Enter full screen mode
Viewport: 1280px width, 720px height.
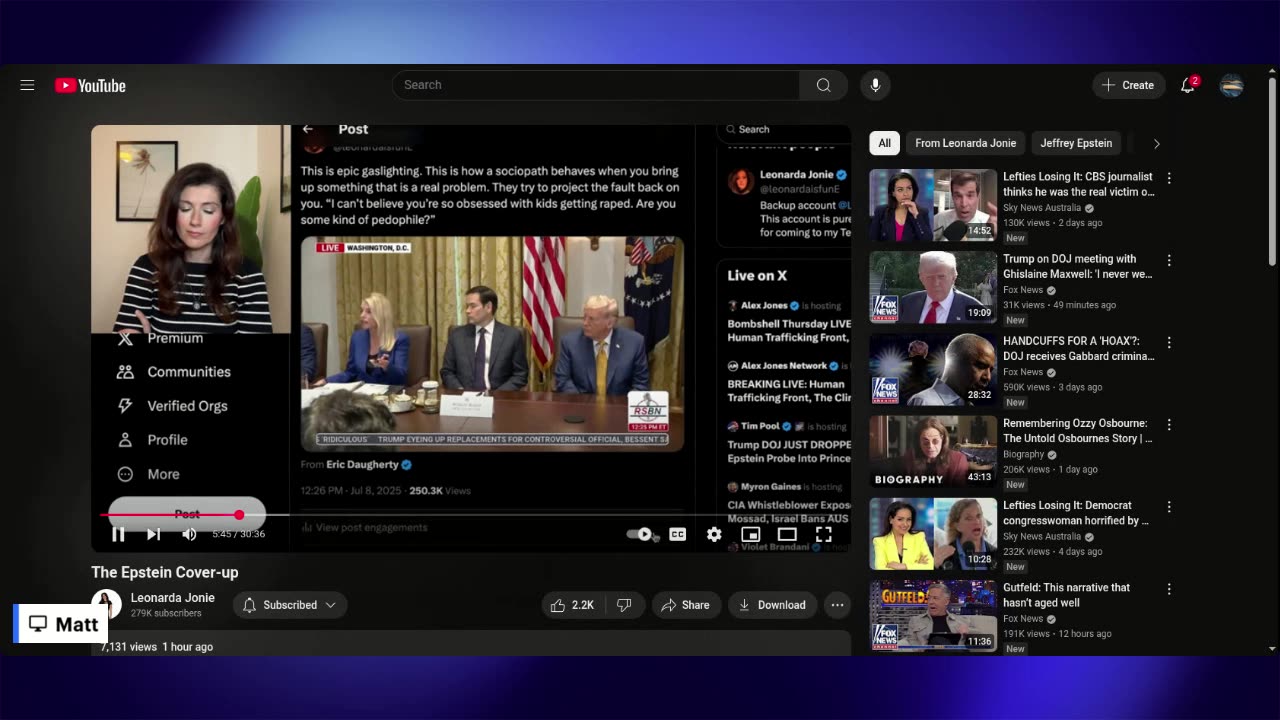823,534
